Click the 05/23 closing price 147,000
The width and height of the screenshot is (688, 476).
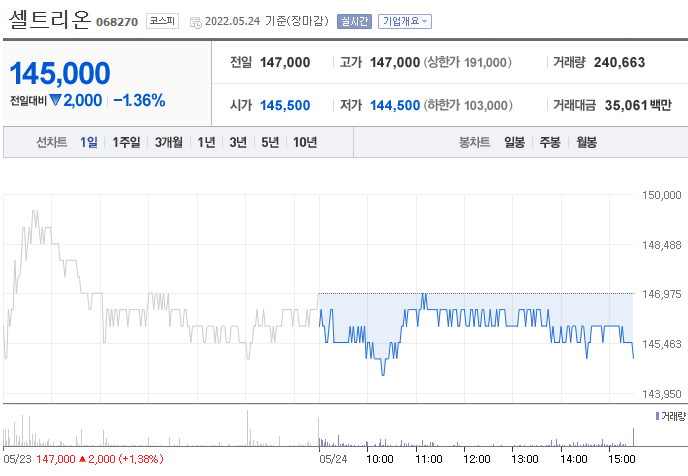(x=56, y=459)
